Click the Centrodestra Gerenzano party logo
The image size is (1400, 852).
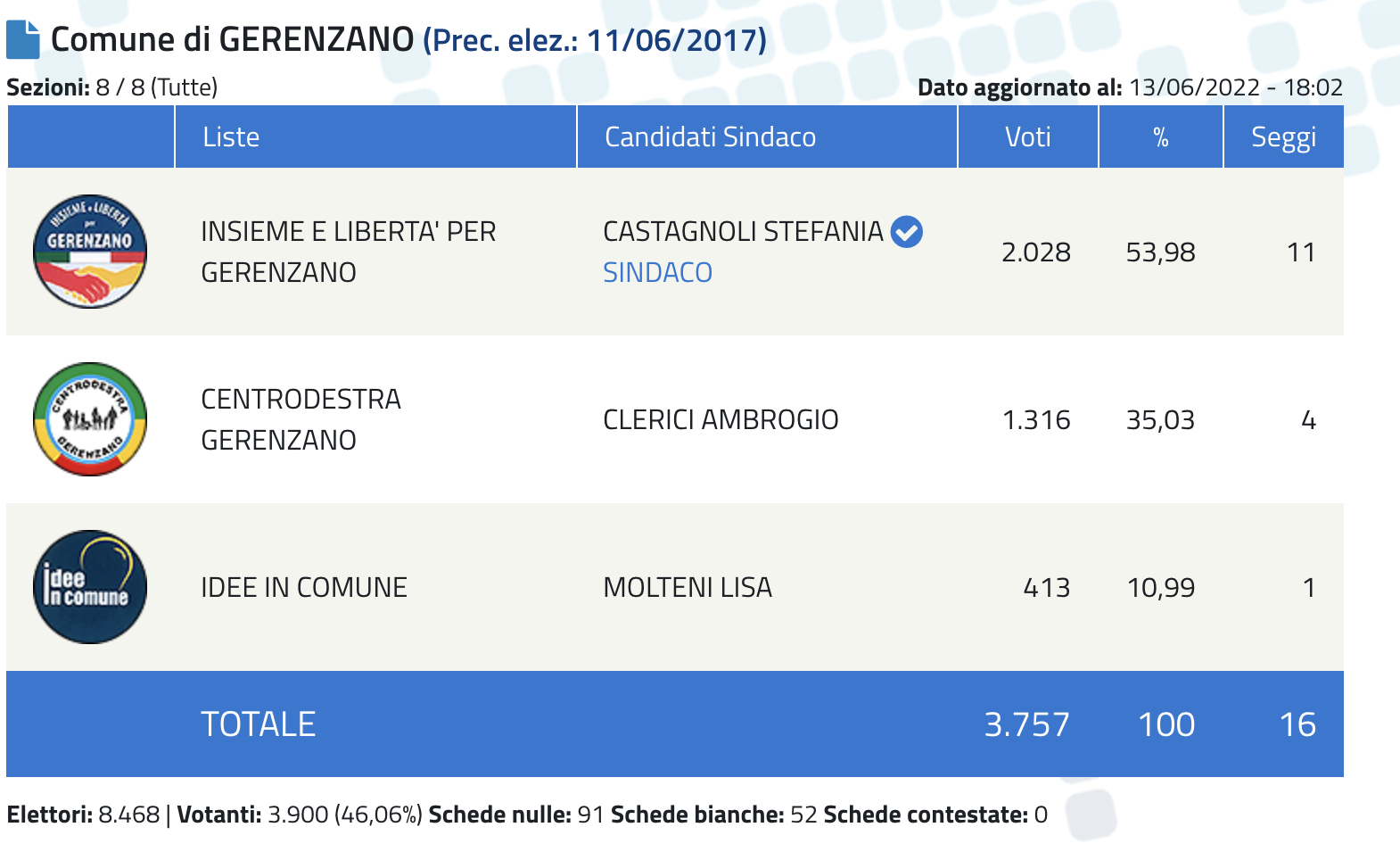click(90, 419)
